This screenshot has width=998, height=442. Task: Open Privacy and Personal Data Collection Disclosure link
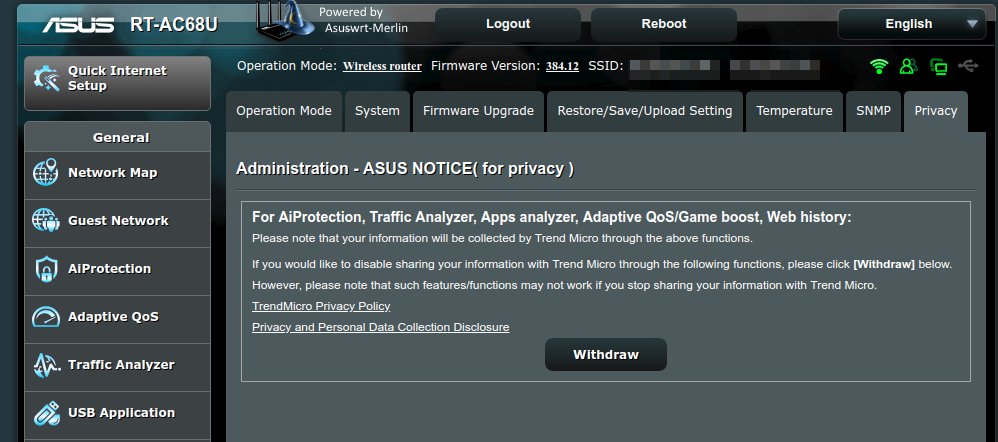381,327
